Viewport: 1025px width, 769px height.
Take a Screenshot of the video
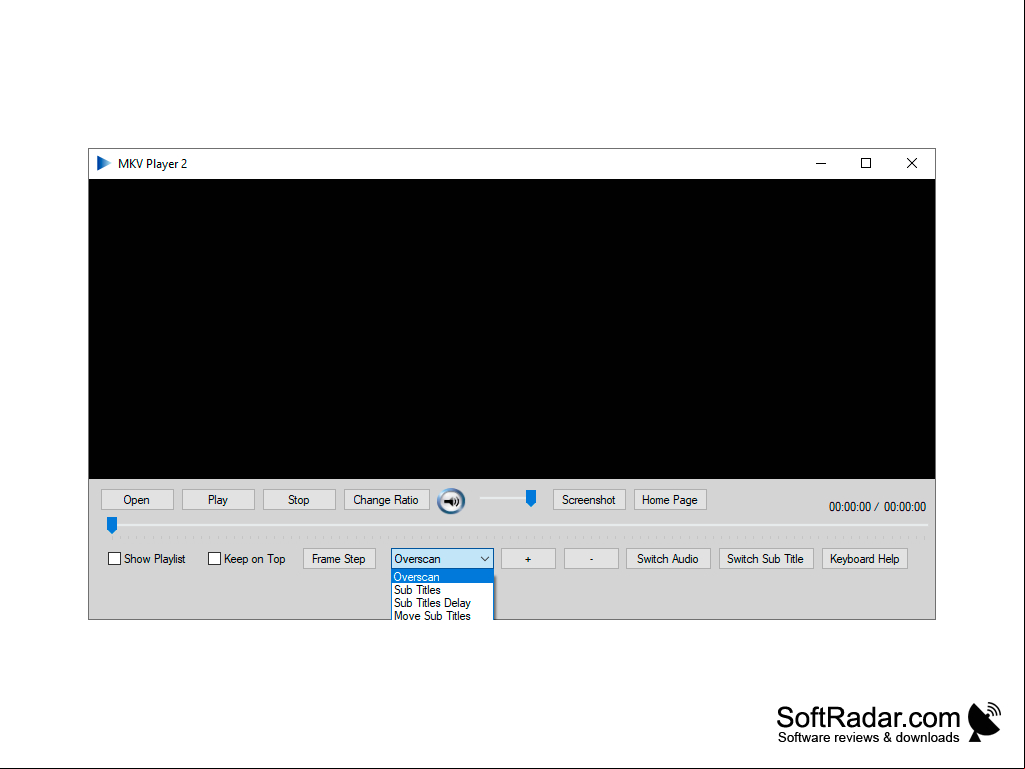point(589,500)
